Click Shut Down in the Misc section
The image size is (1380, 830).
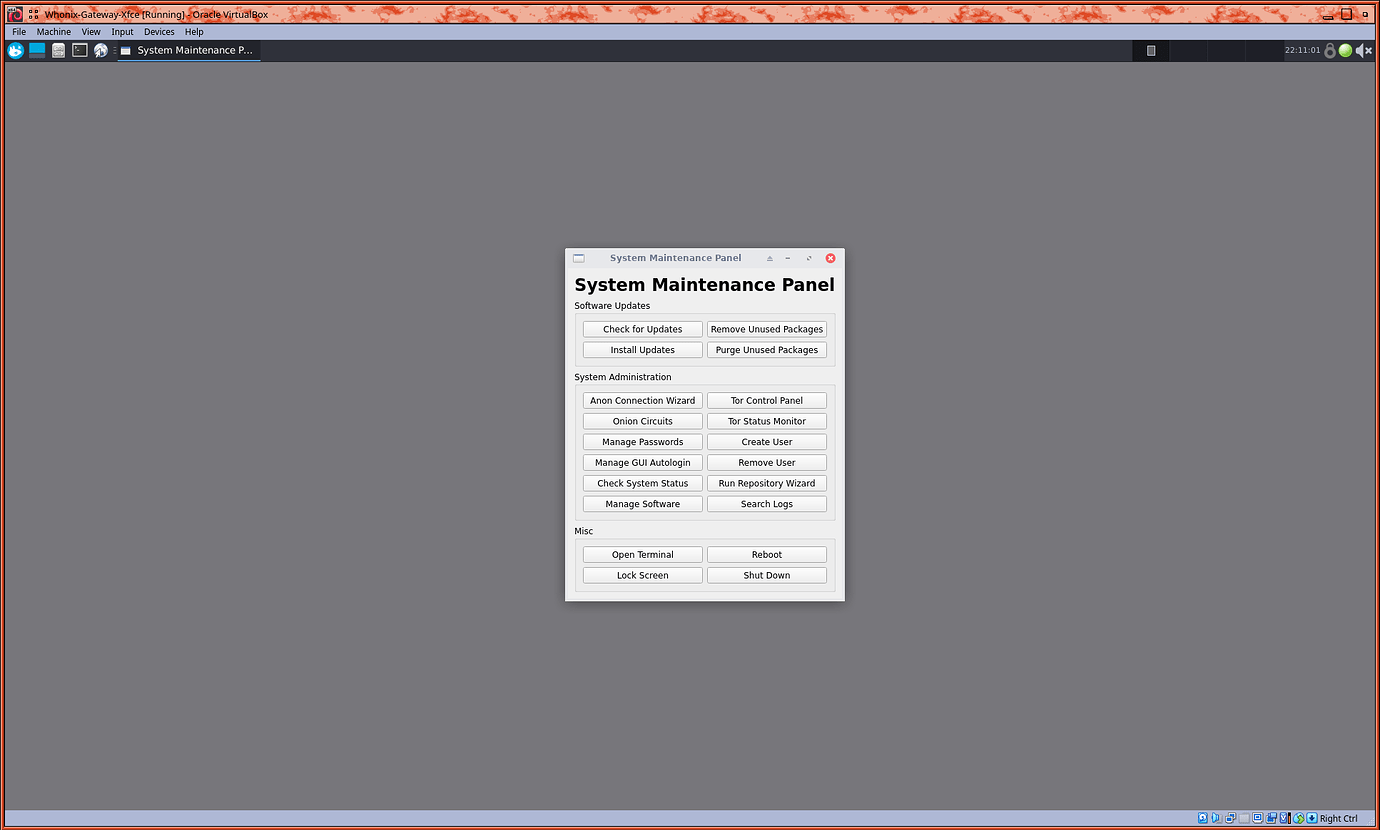766,574
